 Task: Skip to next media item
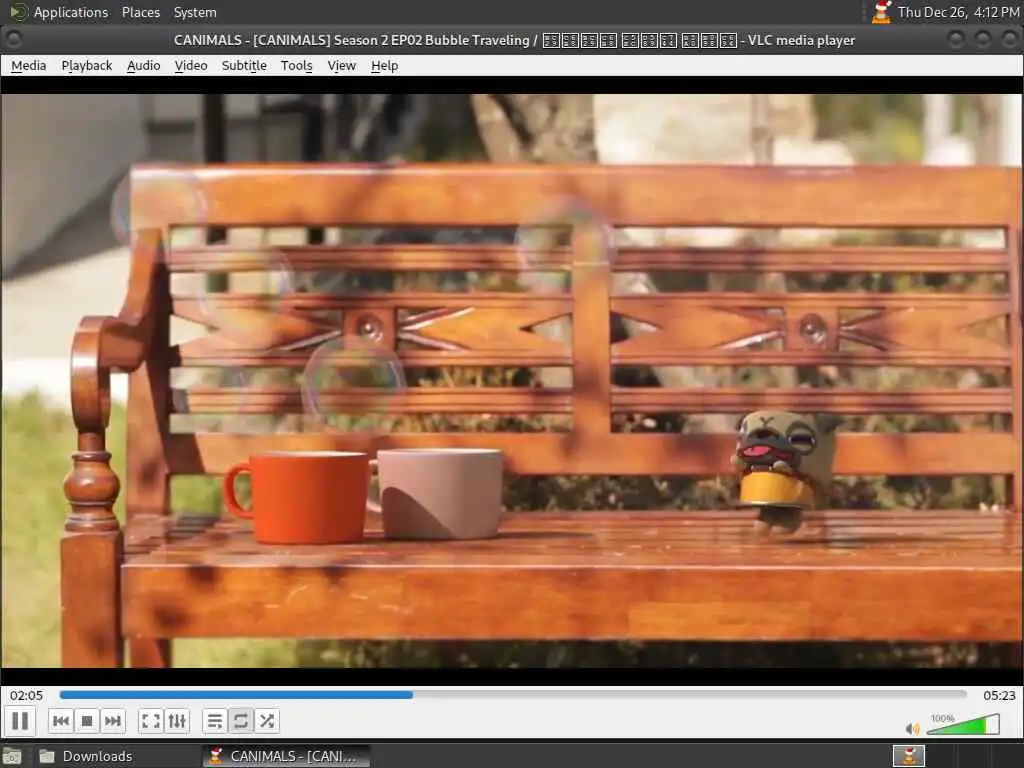[112, 721]
